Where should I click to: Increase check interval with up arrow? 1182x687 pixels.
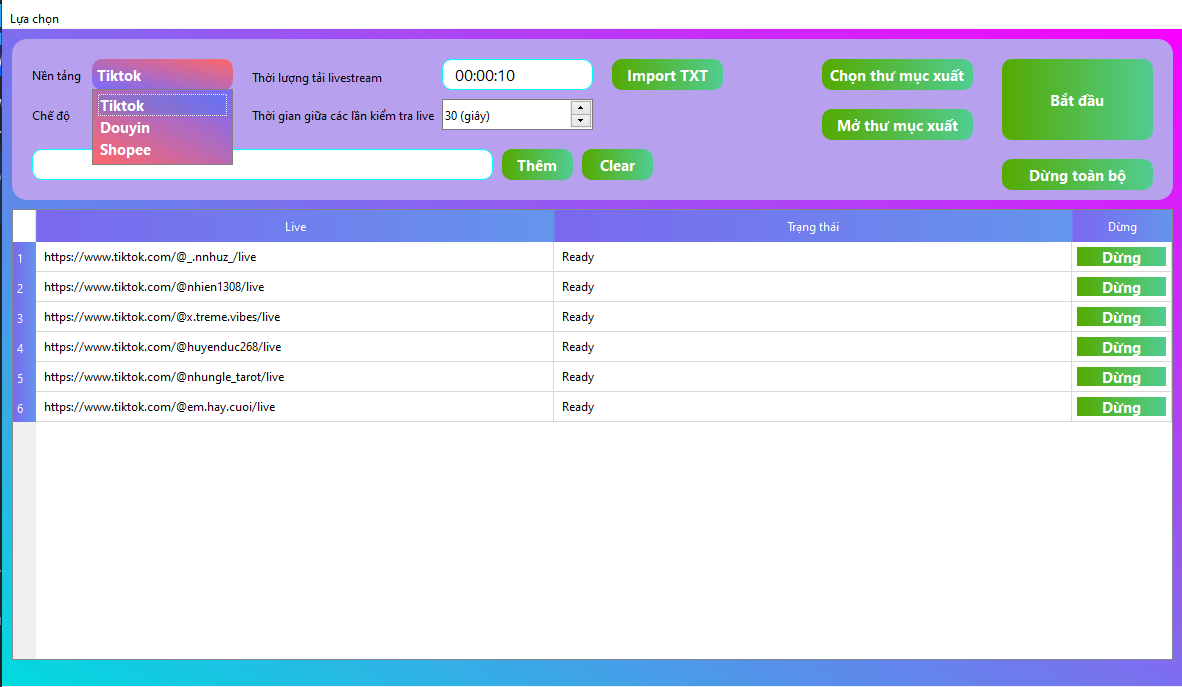pyautogui.click(x=581, y=108)
